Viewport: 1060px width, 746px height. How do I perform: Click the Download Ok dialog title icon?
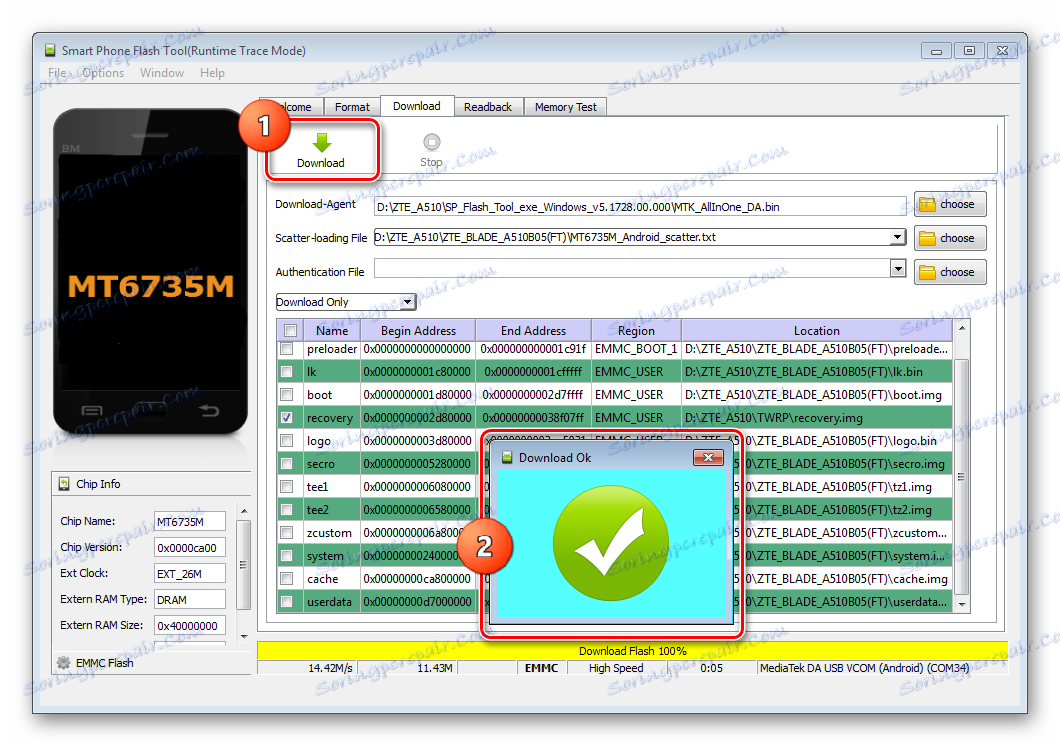506,457
